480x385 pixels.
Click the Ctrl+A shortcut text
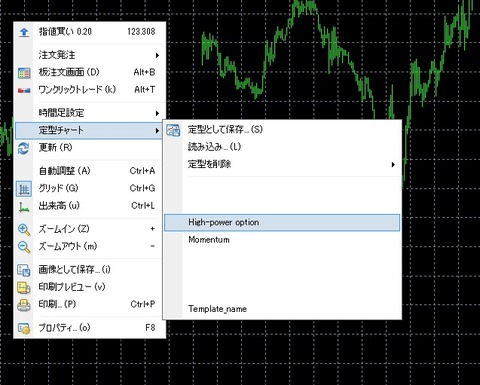click(x=142, y=171)
